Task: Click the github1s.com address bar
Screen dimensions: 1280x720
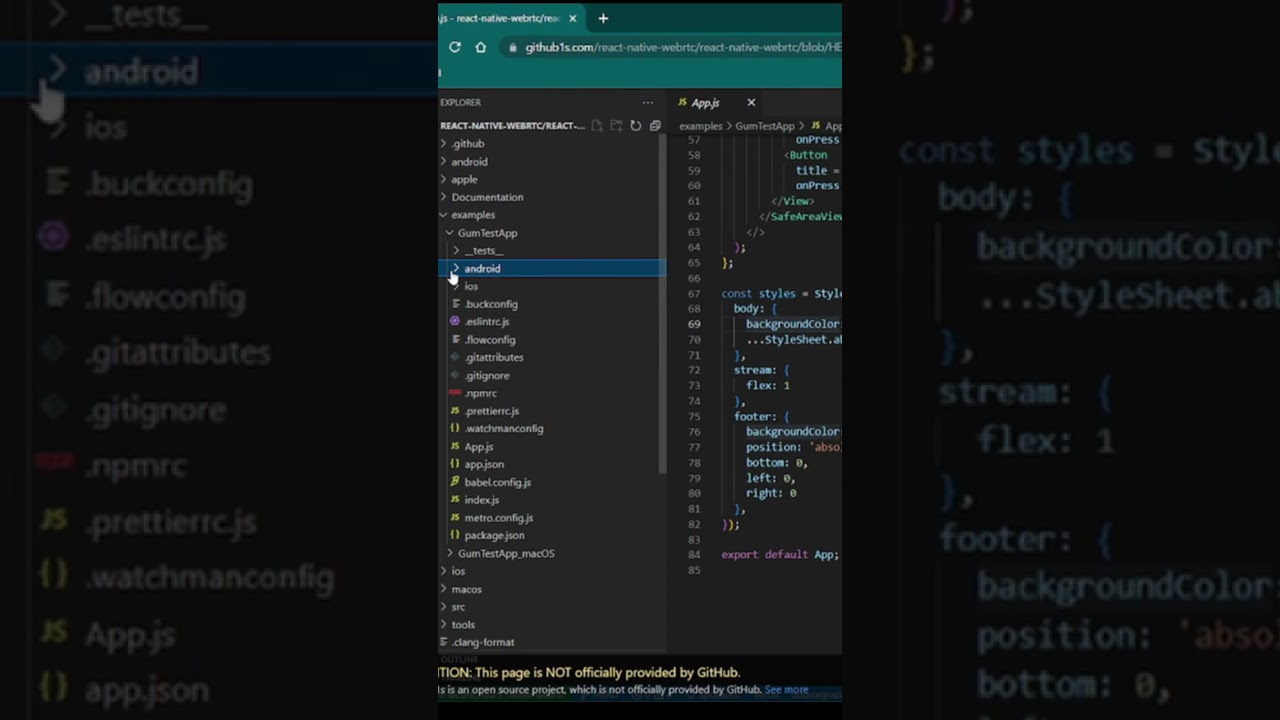Action: click(683, 47)
